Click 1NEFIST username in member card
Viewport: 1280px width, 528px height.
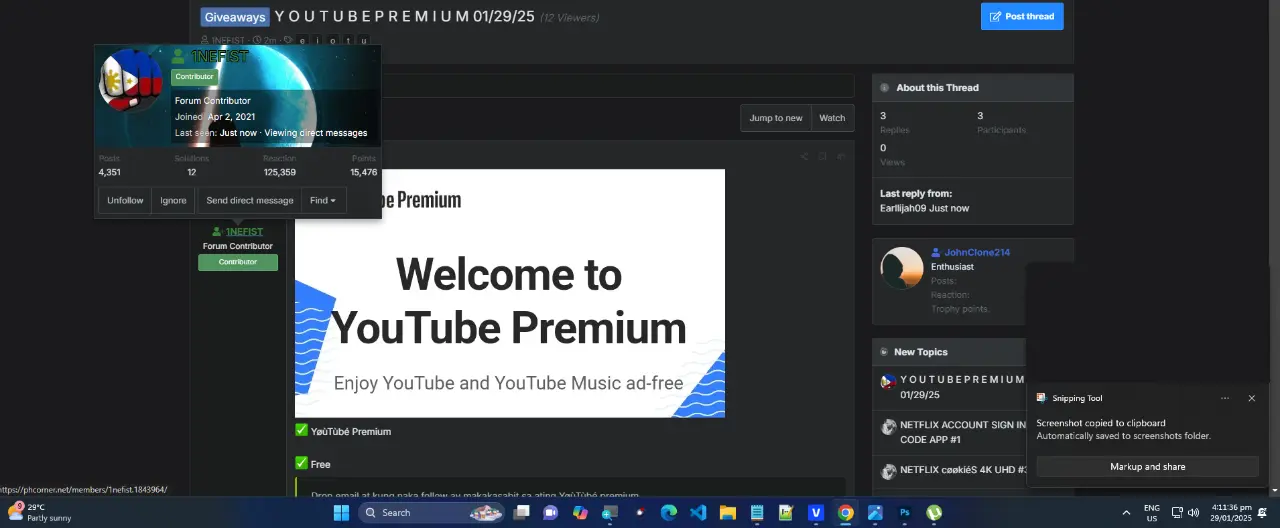[219, 57]
